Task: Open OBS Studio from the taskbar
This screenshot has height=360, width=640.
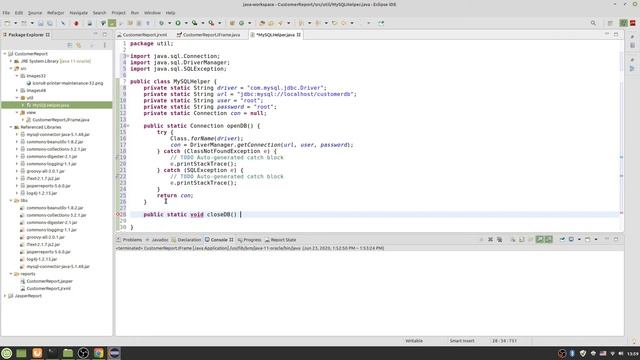Action: tap(83, 353)
